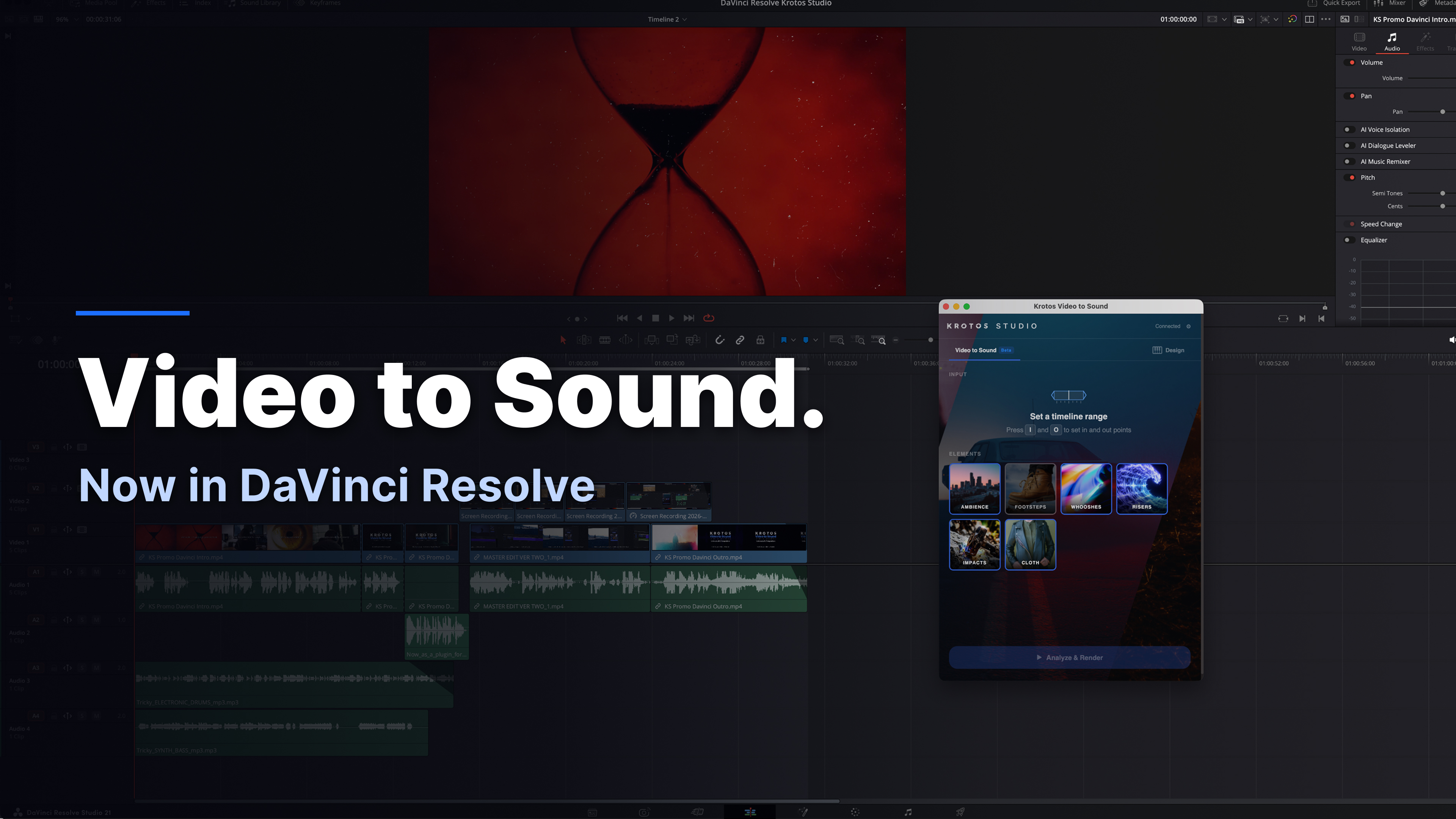Image resolution: width=1456 pixels, height=819 pixels.
Task: Switch to dual viewer layout icon
Action: [x=1309, y=19]
